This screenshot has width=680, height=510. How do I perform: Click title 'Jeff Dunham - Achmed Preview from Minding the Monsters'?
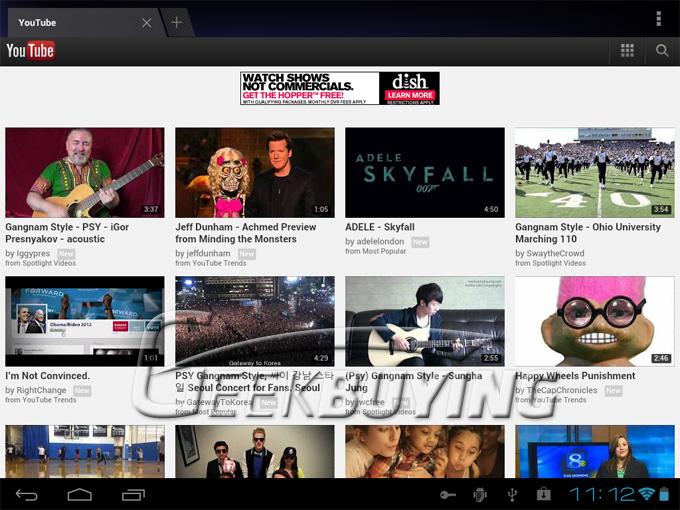click(246, 233)
